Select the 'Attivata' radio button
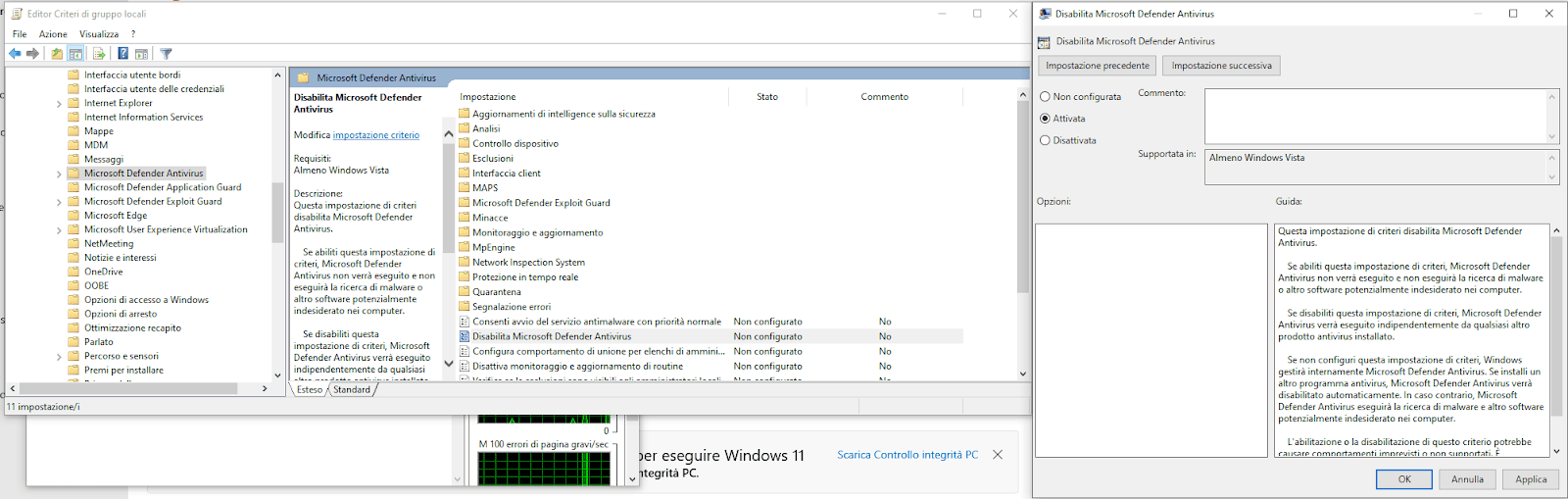This screenshot has height=499, width=1568. click(1045, 119)
